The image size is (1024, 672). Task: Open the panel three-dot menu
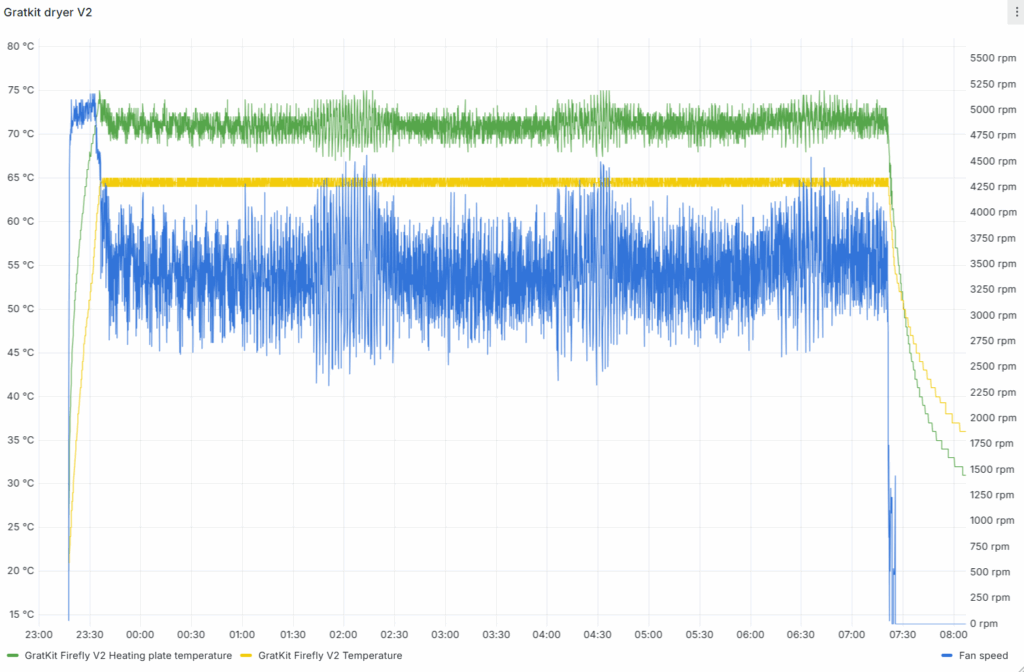pos(1016,12)
